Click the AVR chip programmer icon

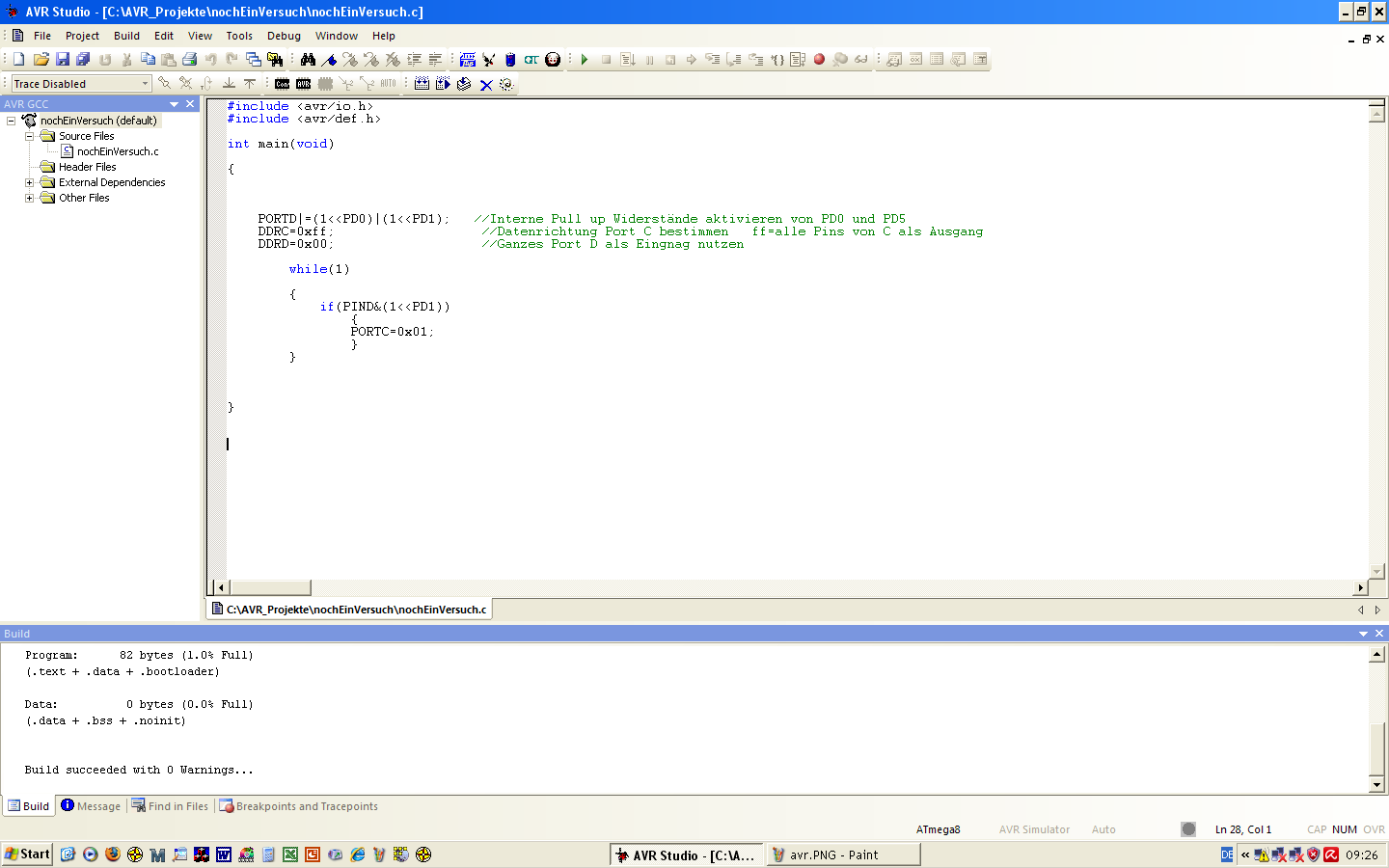[x=304, y=85]
